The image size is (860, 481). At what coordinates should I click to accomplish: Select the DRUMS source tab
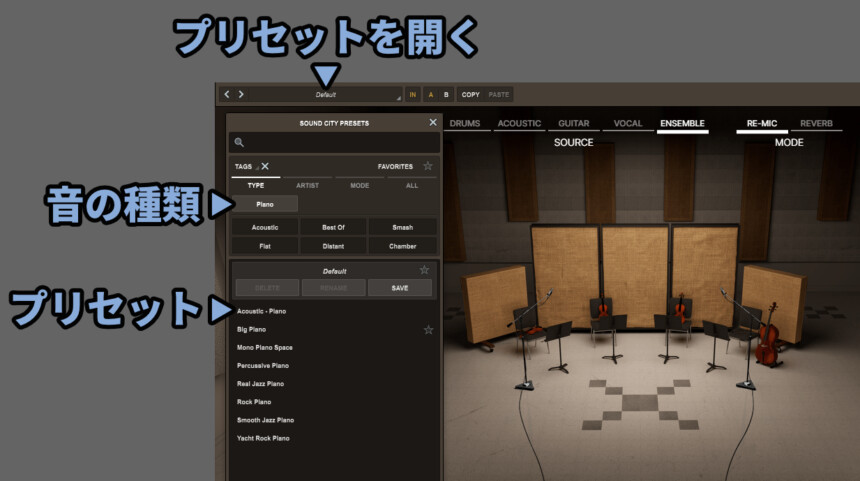pos(465,124)
